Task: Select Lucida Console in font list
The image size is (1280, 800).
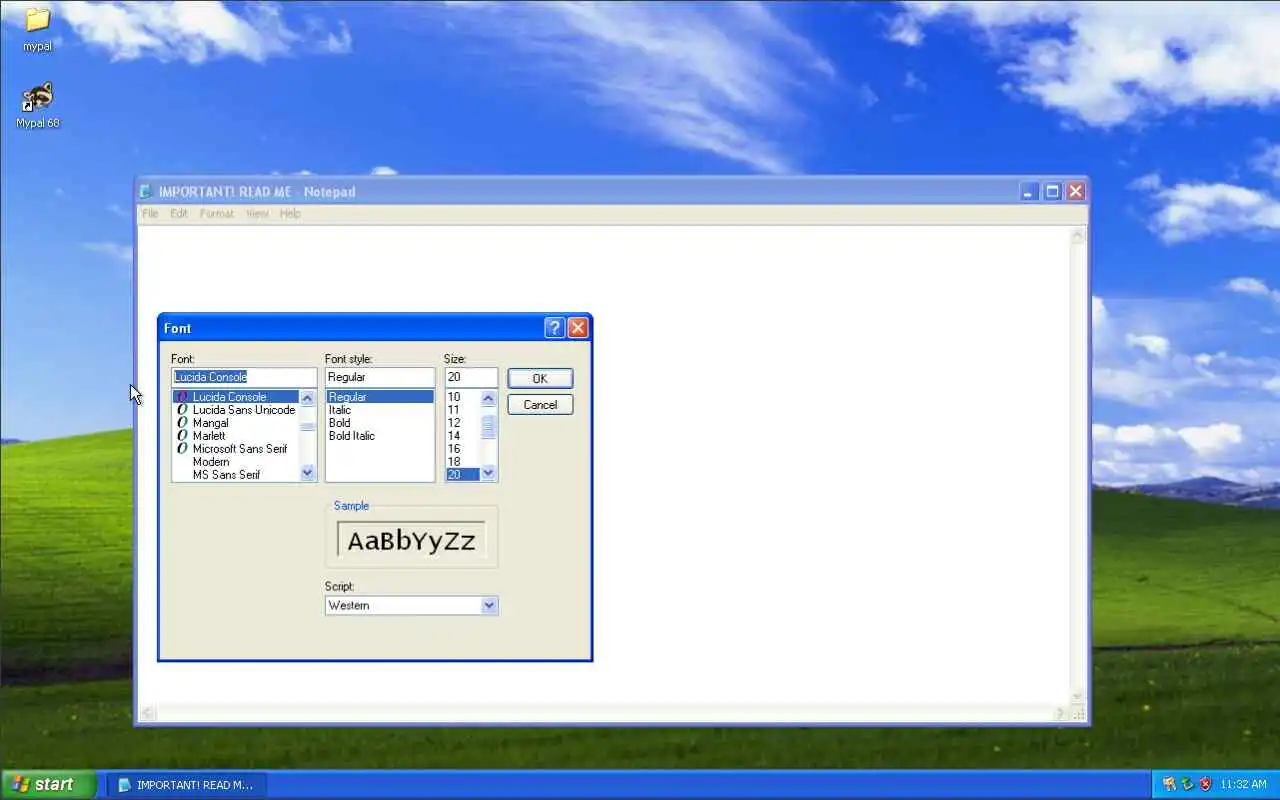Action: point(236,397)
